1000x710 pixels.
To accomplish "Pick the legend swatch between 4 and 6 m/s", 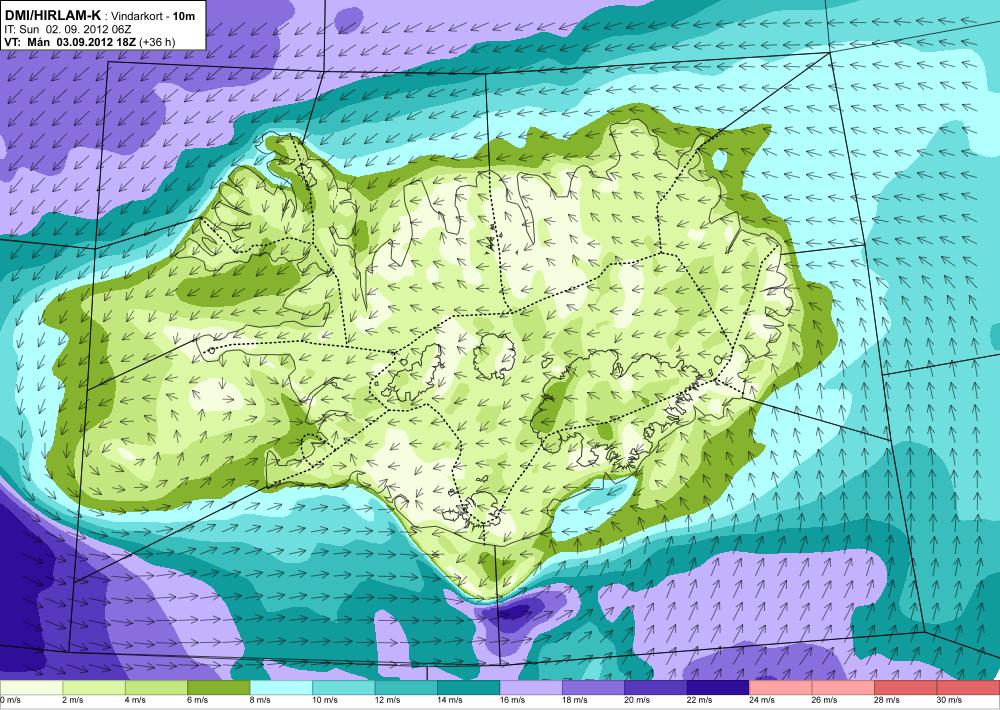I will 156,688.
